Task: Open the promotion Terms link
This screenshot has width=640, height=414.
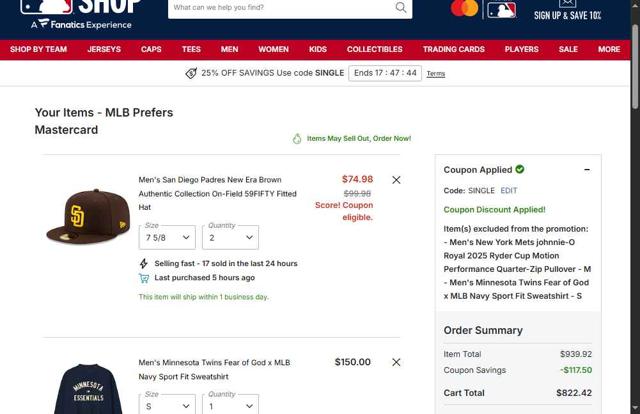Action: tap(436, 74)
